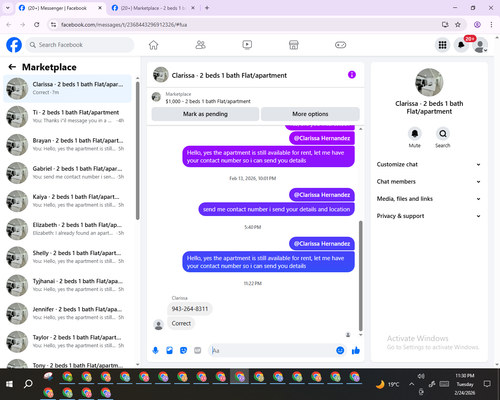The height and width of the screenshot is (400, 500).
Task: Click the phone number 943-264-8311 message
Action: (190, 309)
